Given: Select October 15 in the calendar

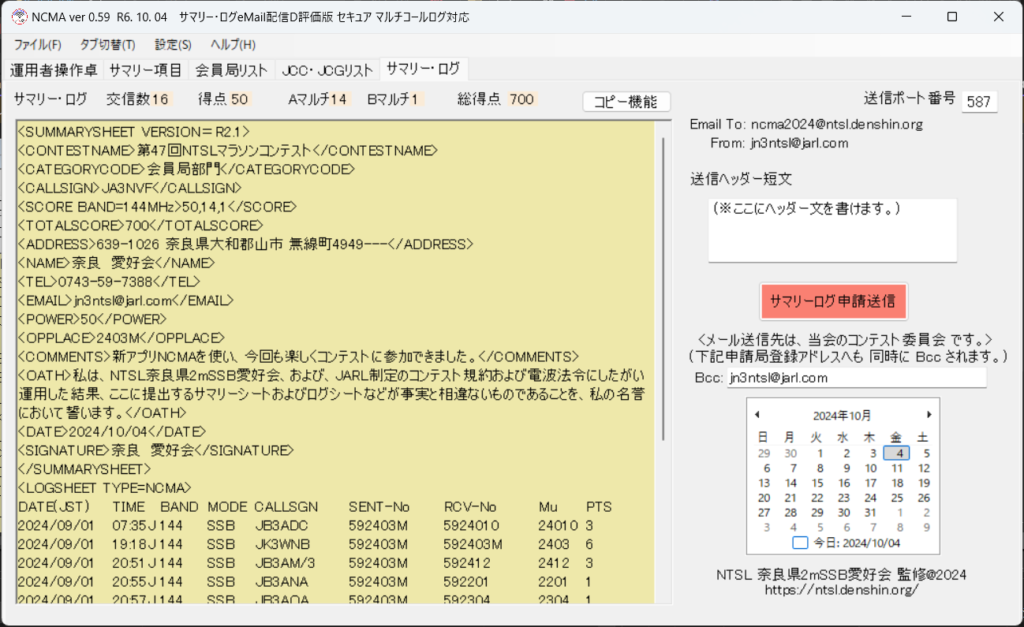Looking at the screenshot, I should click(817, 482).
